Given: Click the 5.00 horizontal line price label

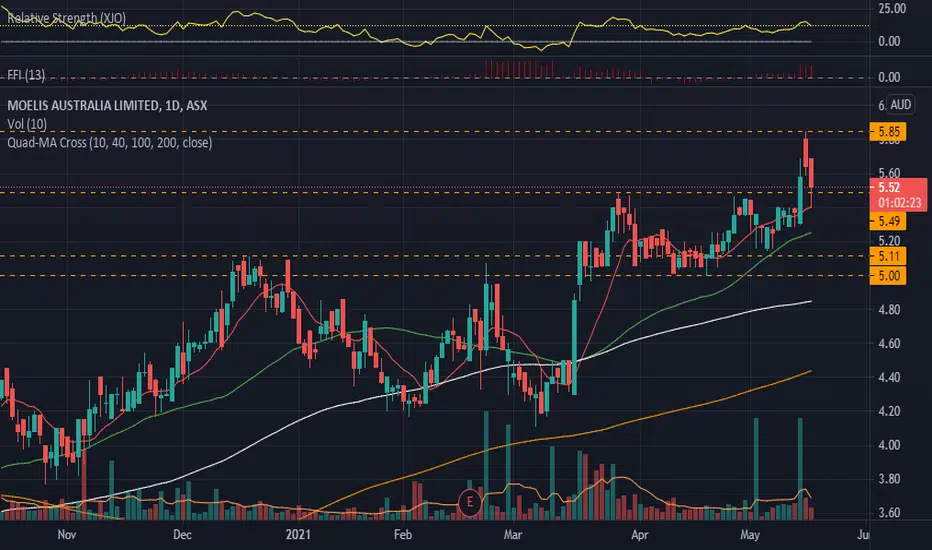Looking at the screenshot, I should click(888, 276).
